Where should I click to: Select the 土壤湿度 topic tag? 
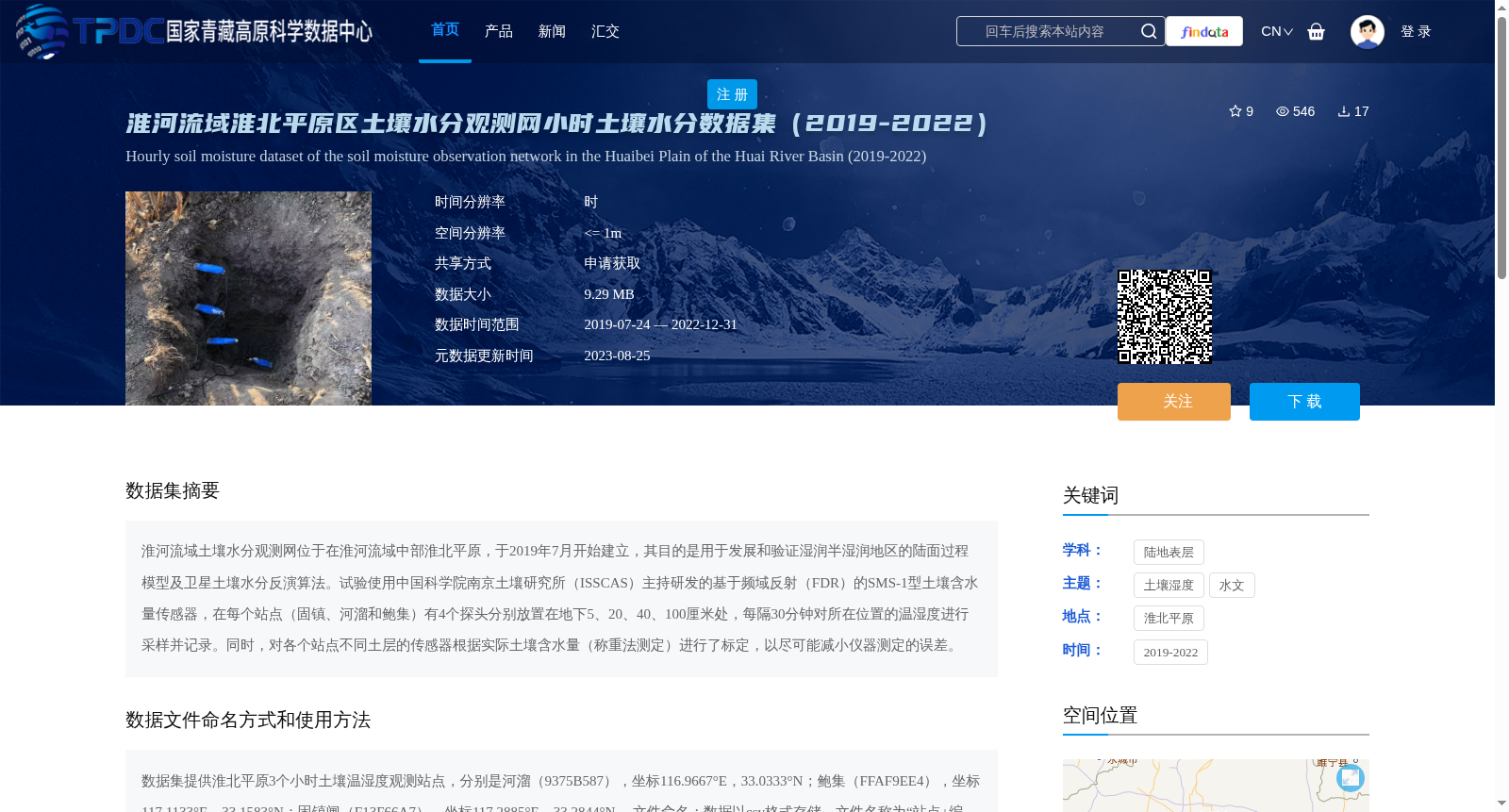tap(1169, 586)
